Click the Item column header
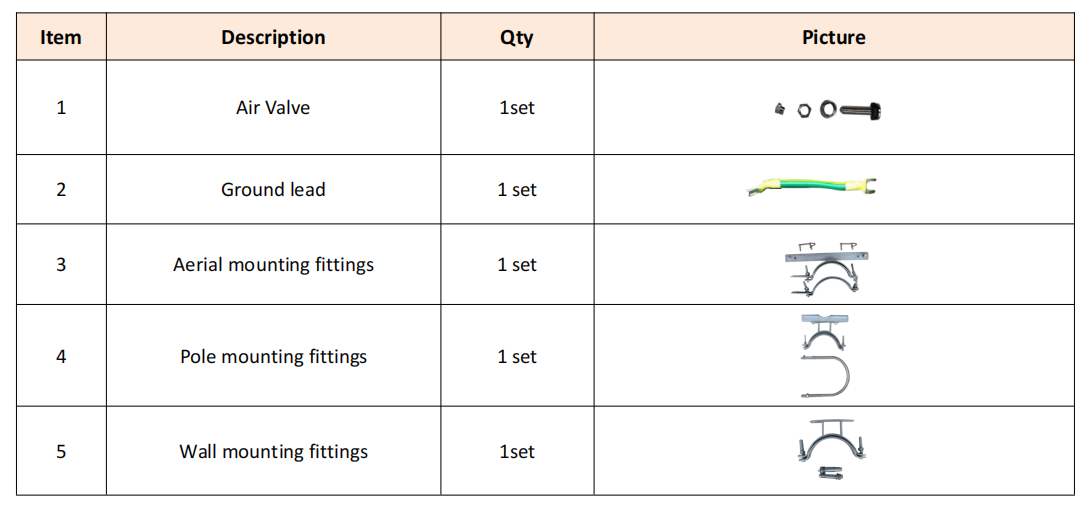The image size is (1088, 507). tap(61, 38)
